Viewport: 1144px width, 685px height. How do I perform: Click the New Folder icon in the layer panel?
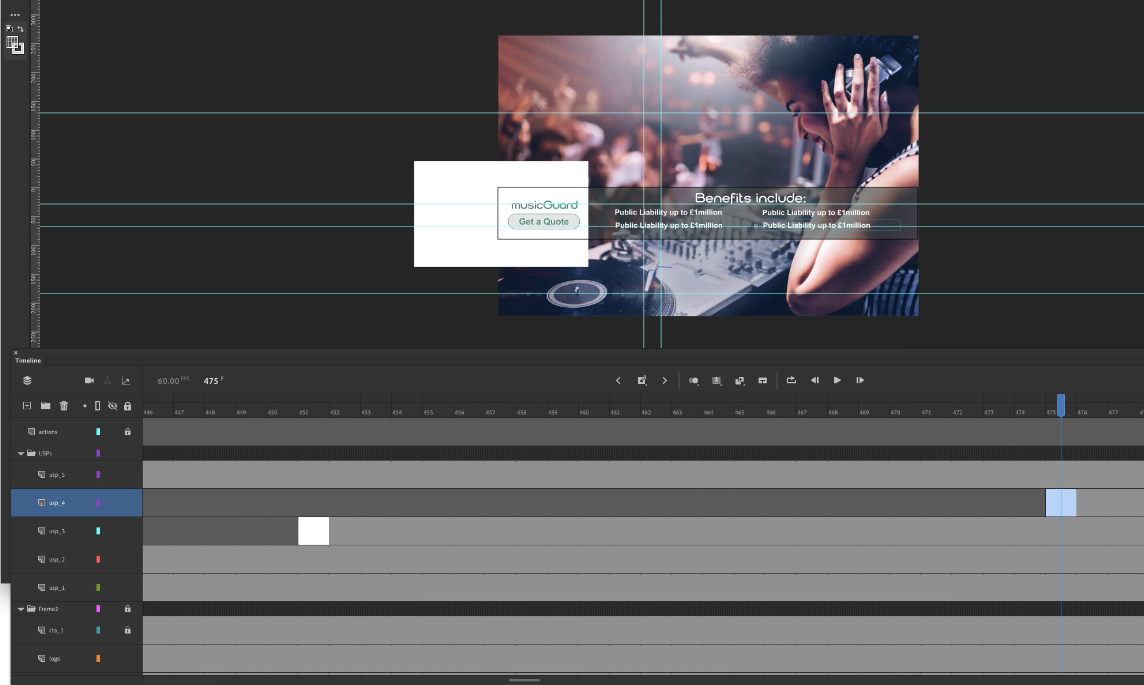tap(46, 406)
